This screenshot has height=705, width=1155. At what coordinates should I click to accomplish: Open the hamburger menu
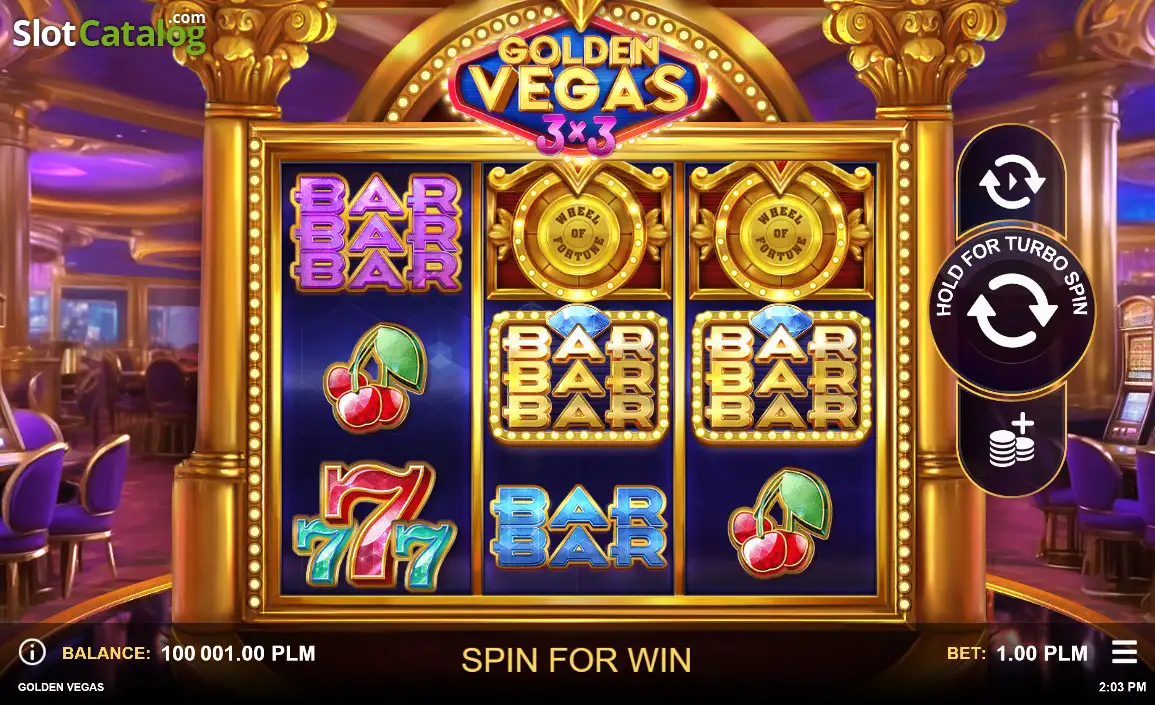coord(1124,652)
